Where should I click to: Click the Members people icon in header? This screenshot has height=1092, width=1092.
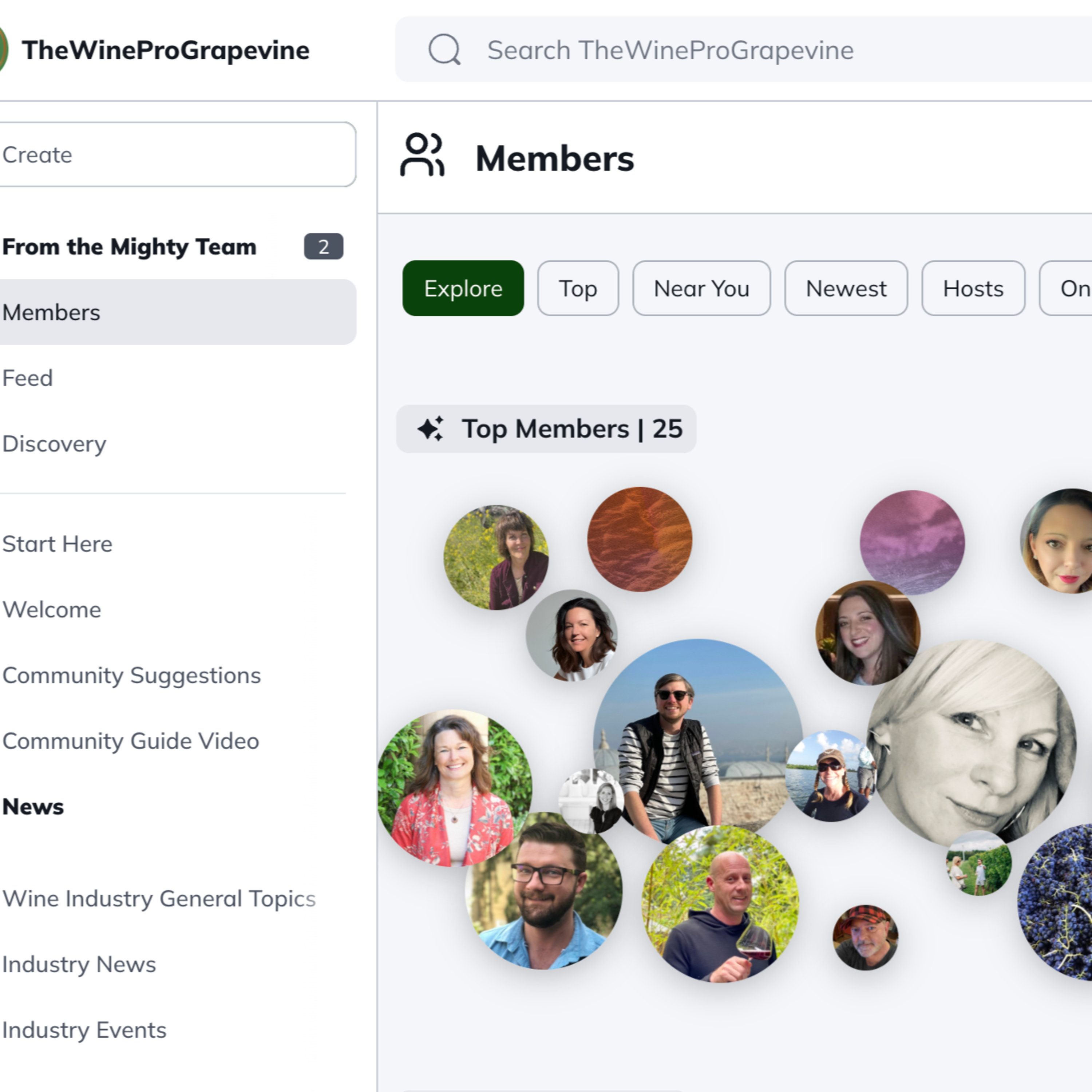(422, 155)
